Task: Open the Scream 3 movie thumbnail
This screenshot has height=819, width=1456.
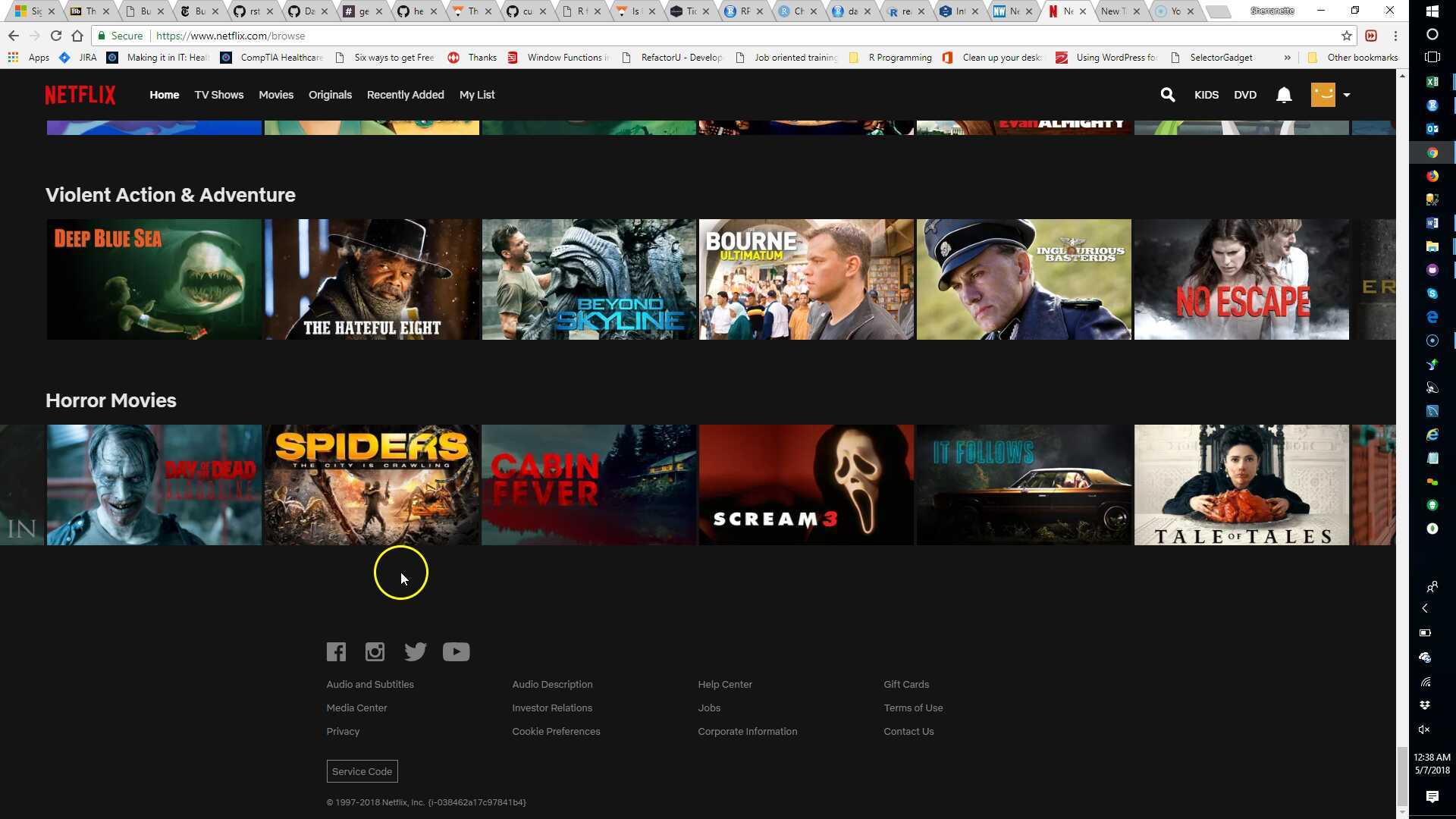Action: 805,485
